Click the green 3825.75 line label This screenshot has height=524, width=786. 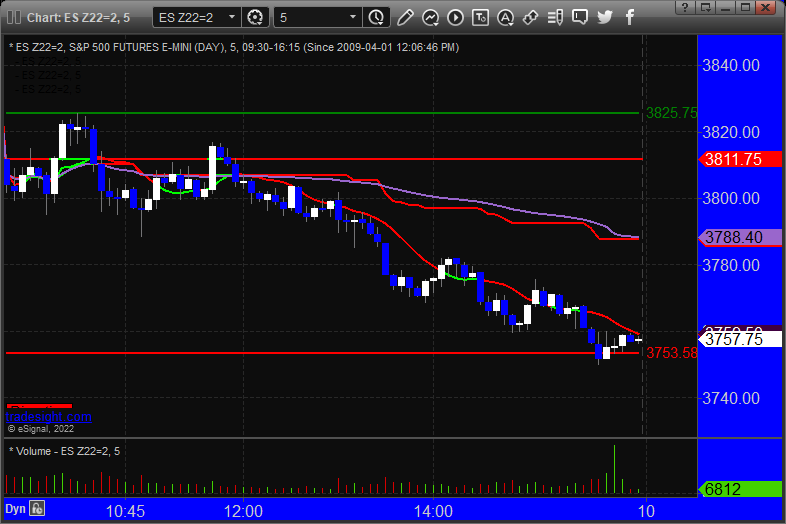pos(671,113)
